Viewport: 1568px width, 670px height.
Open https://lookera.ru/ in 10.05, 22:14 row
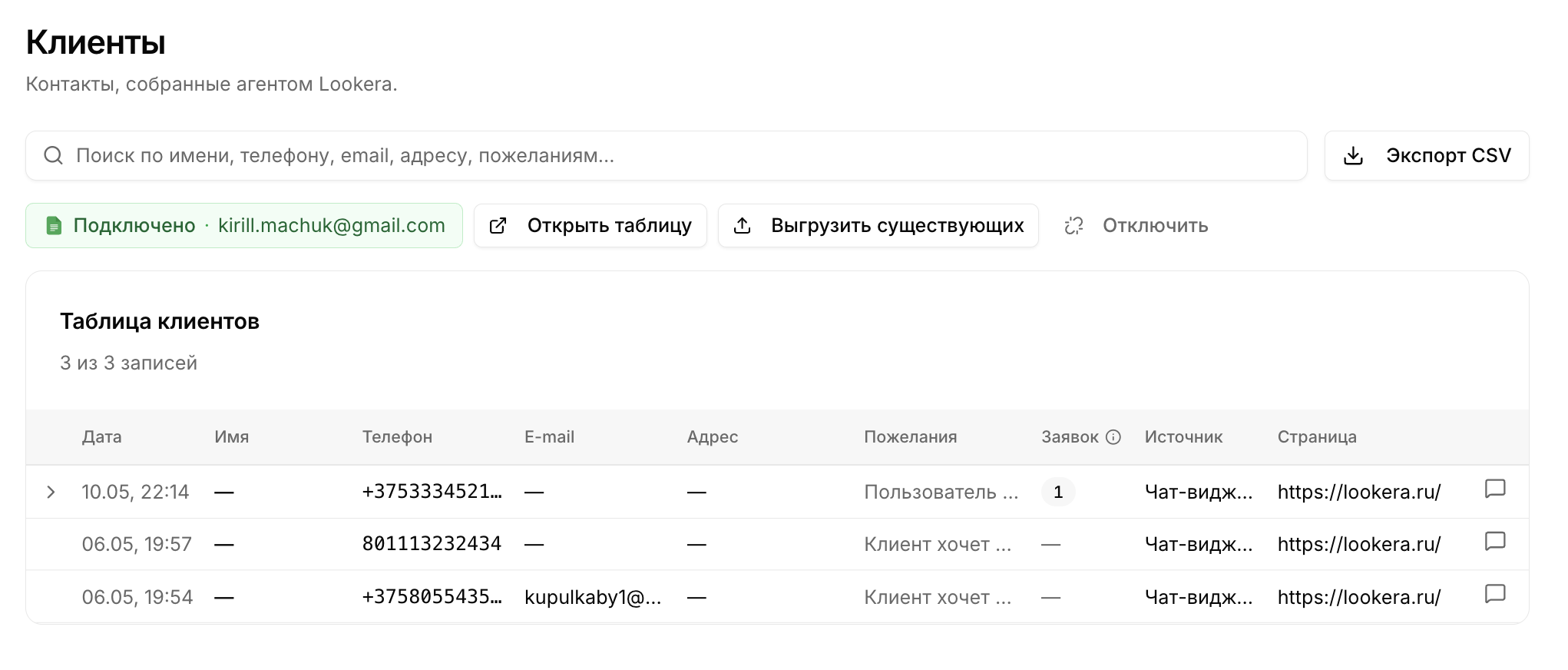1359,492
